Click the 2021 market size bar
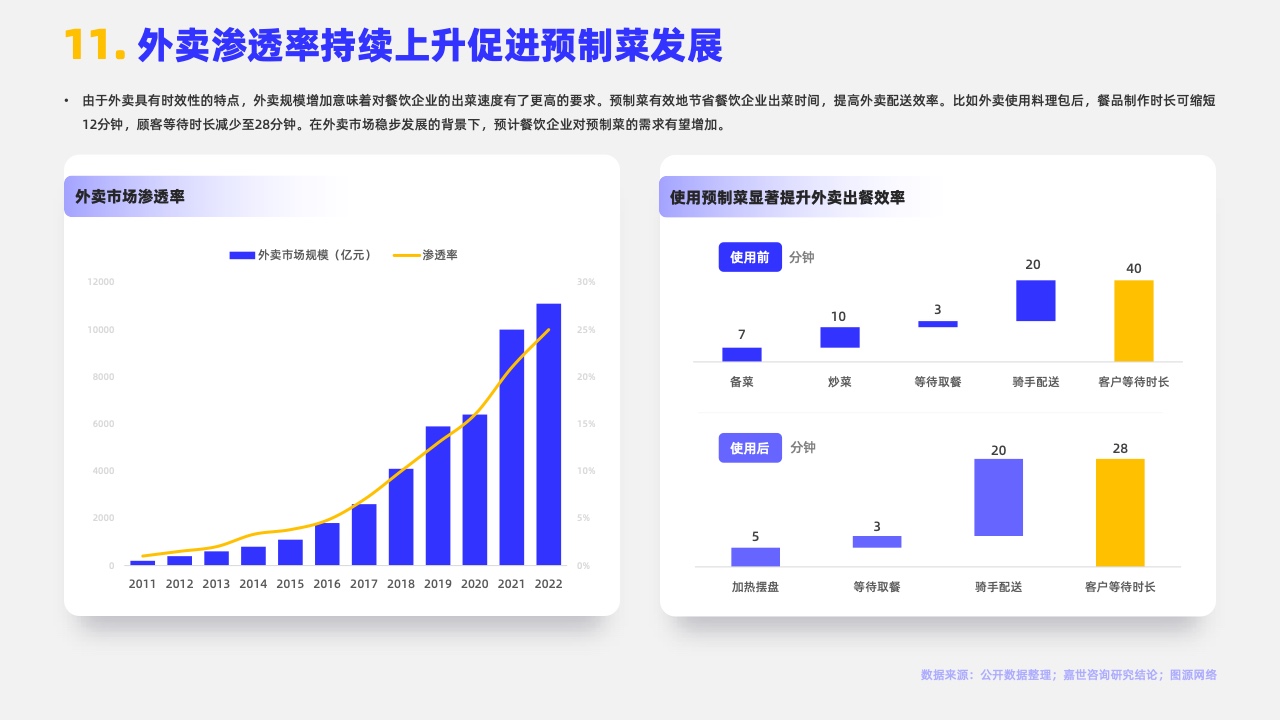1280x720 pixels. tap(511, 447)
